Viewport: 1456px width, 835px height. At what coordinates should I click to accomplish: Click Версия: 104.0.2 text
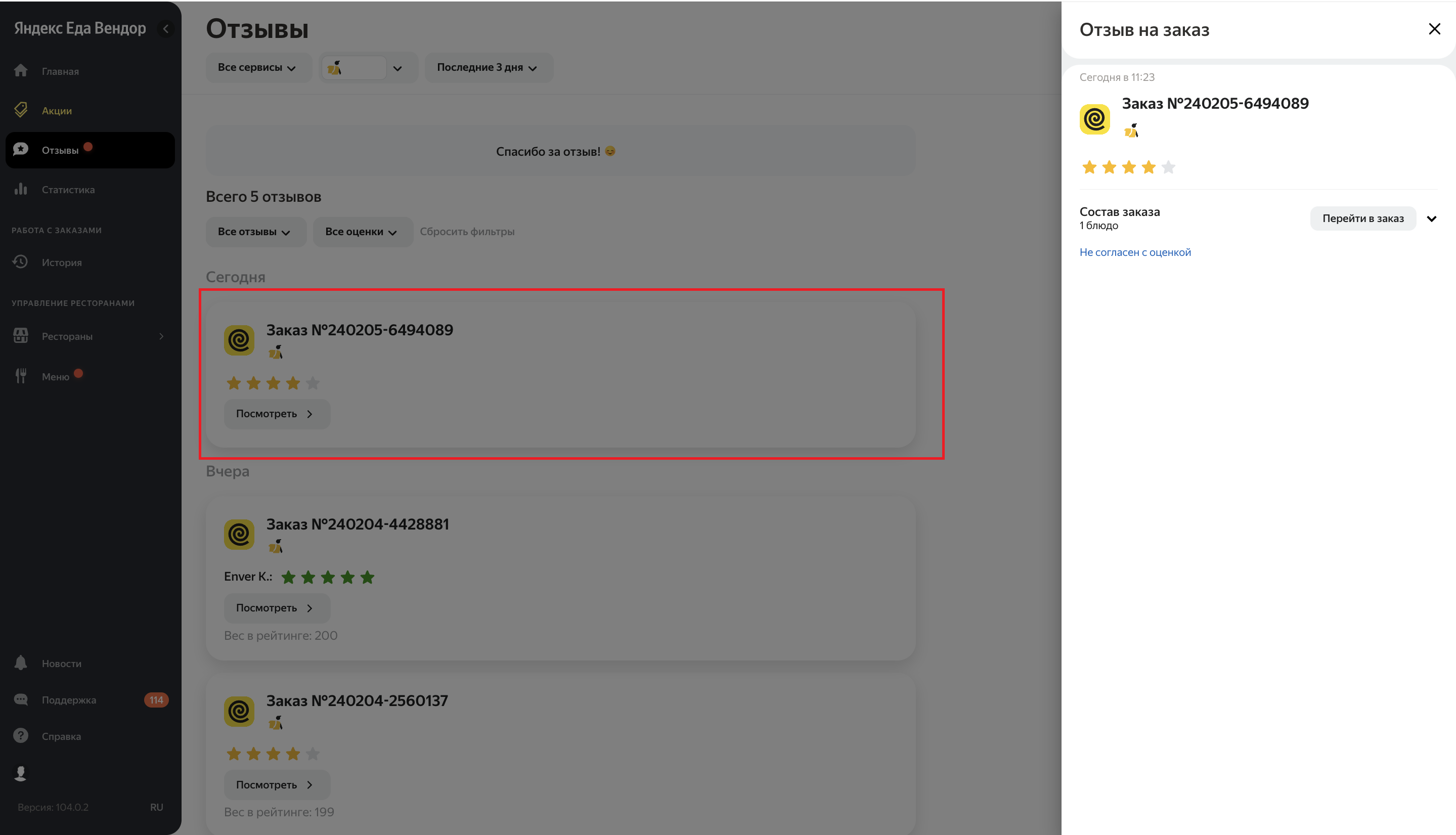(53, 807)
